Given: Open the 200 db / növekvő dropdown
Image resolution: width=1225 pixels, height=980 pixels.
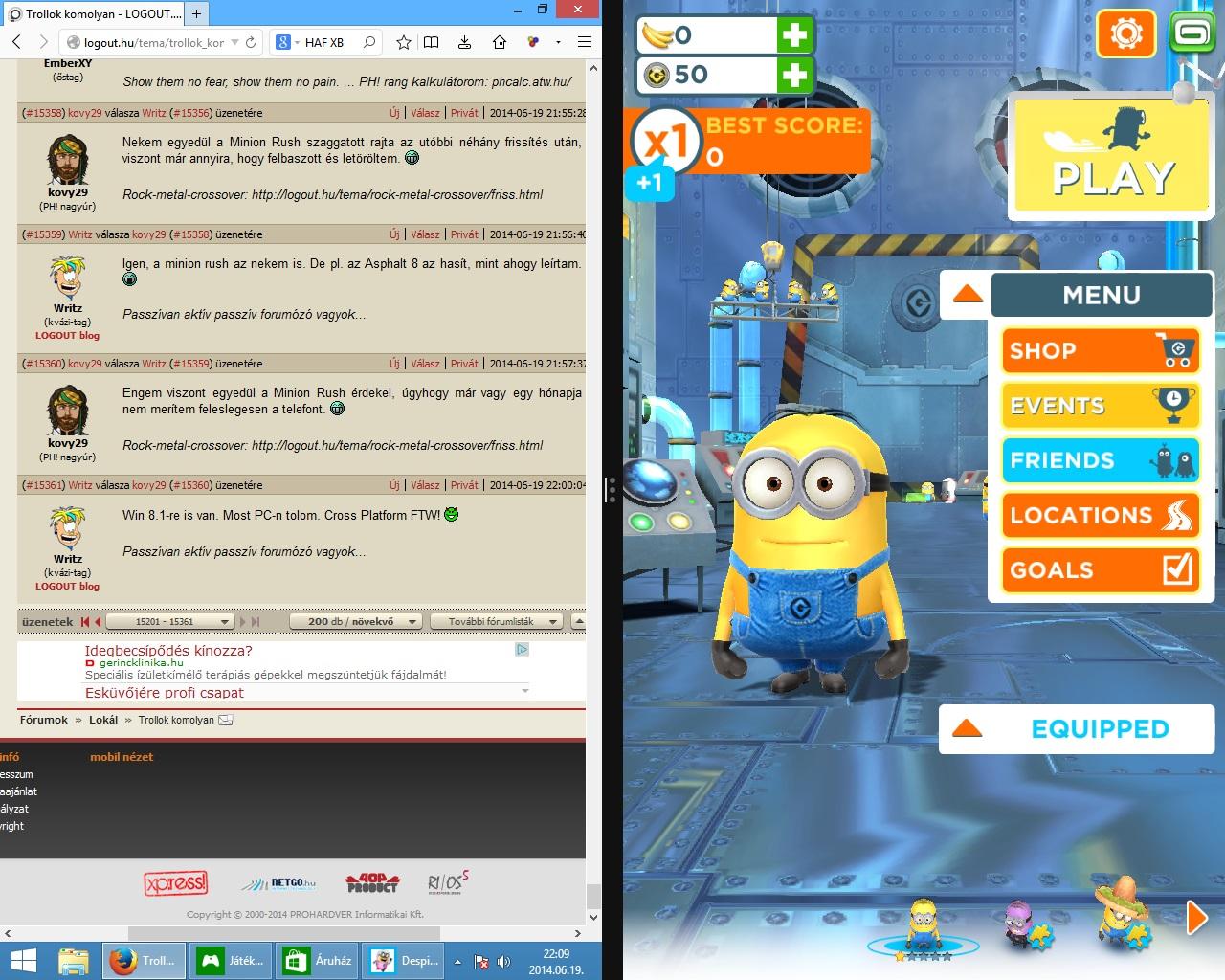Looking at the screenshot, I should point(356,622).
